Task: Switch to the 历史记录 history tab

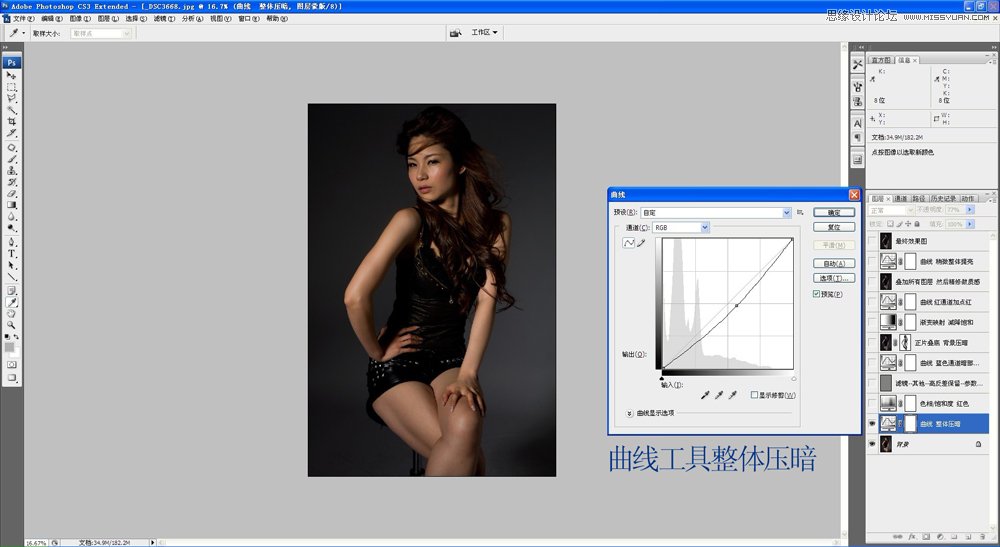Action: (946, 198)
